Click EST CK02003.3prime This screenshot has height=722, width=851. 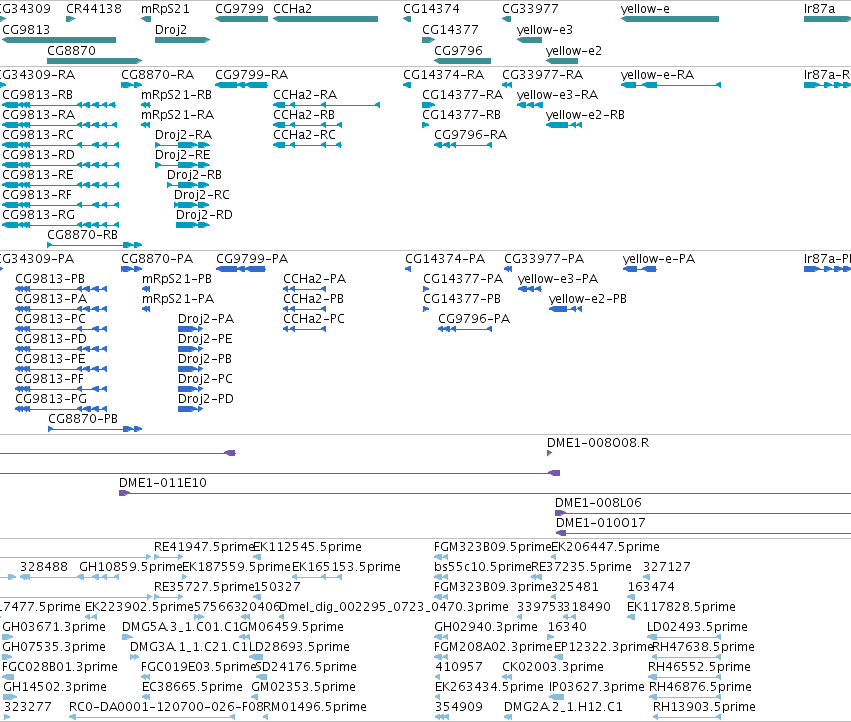(x=507, y=677)
